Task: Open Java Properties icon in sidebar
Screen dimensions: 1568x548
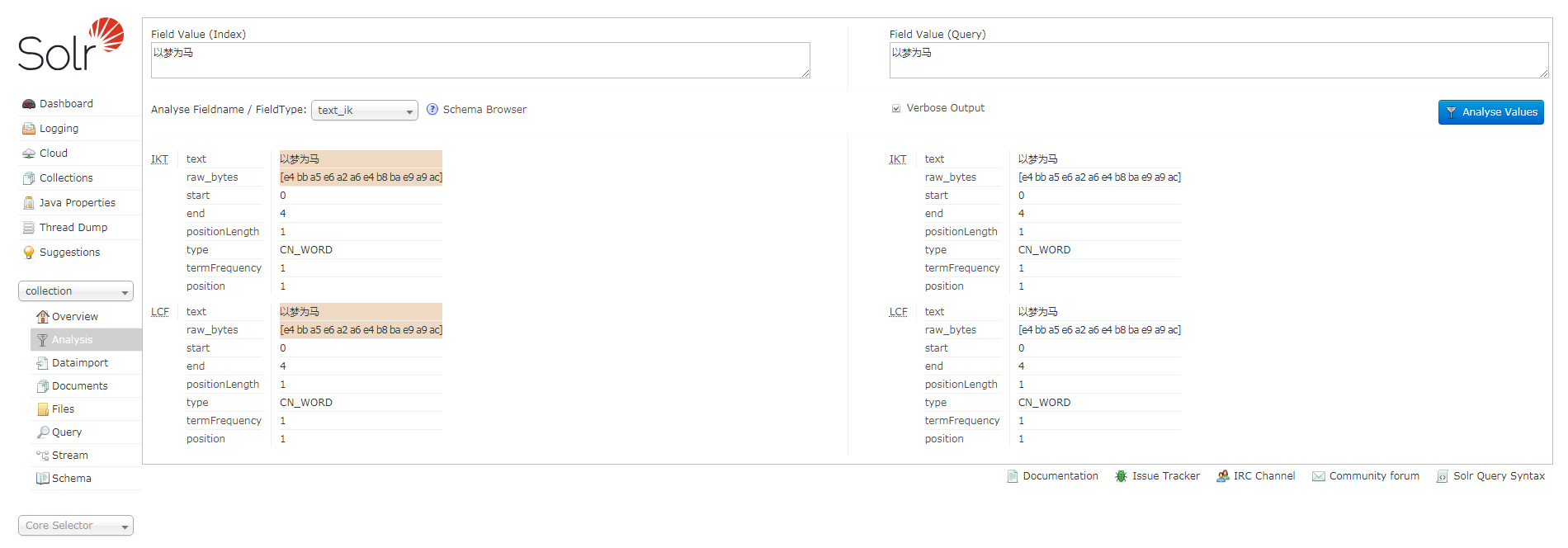Action: click(x=29, y=203)
